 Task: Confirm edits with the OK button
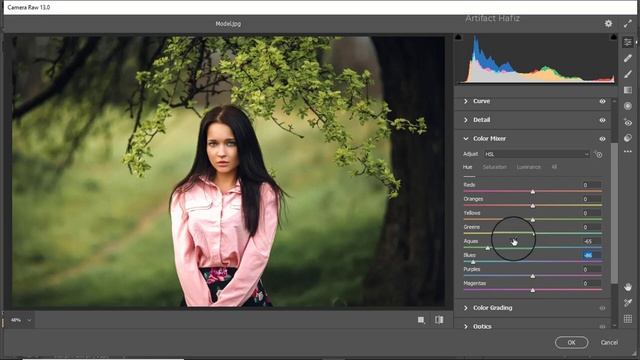pos(571,342)
